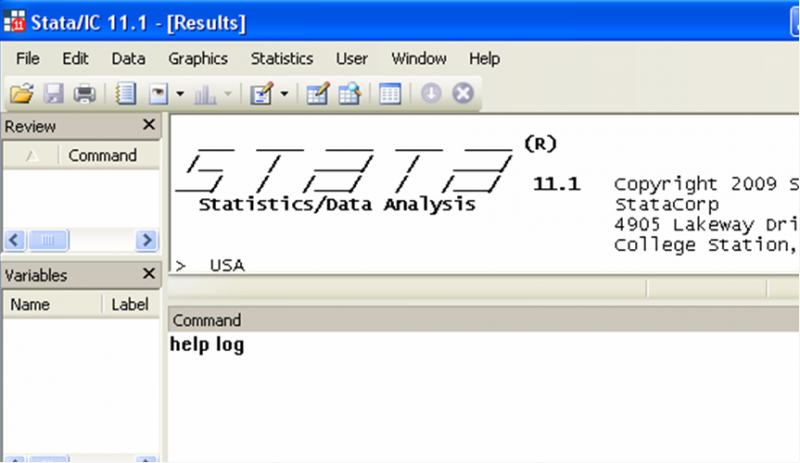Image resolution: width=800 pixels, height=463 pixels.
Task: Click the Command column header in Review
Action: (x=102, y=155)
